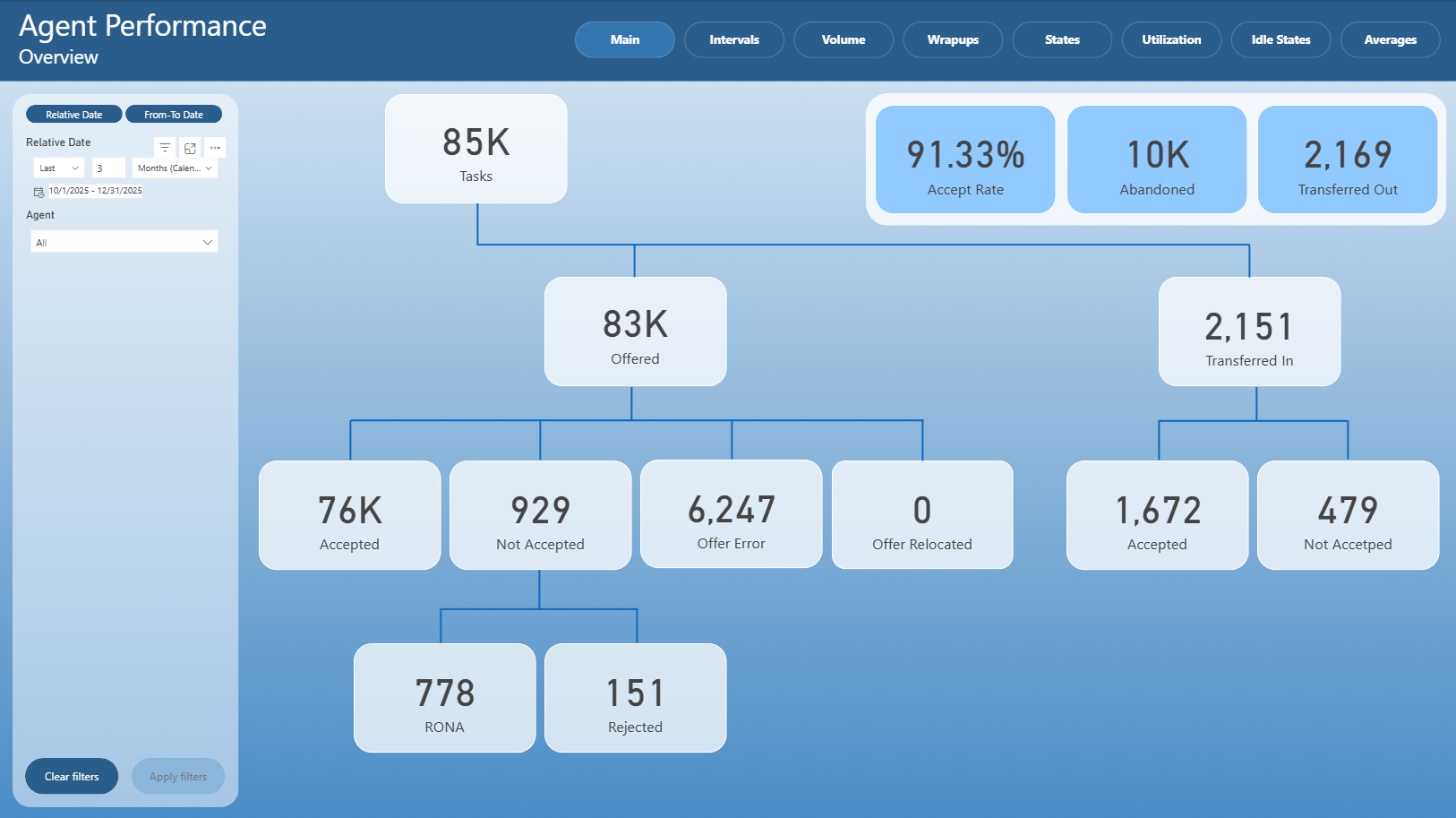Open the Intervals tab
Screen dimensions: 1456x818
(734, 39)
